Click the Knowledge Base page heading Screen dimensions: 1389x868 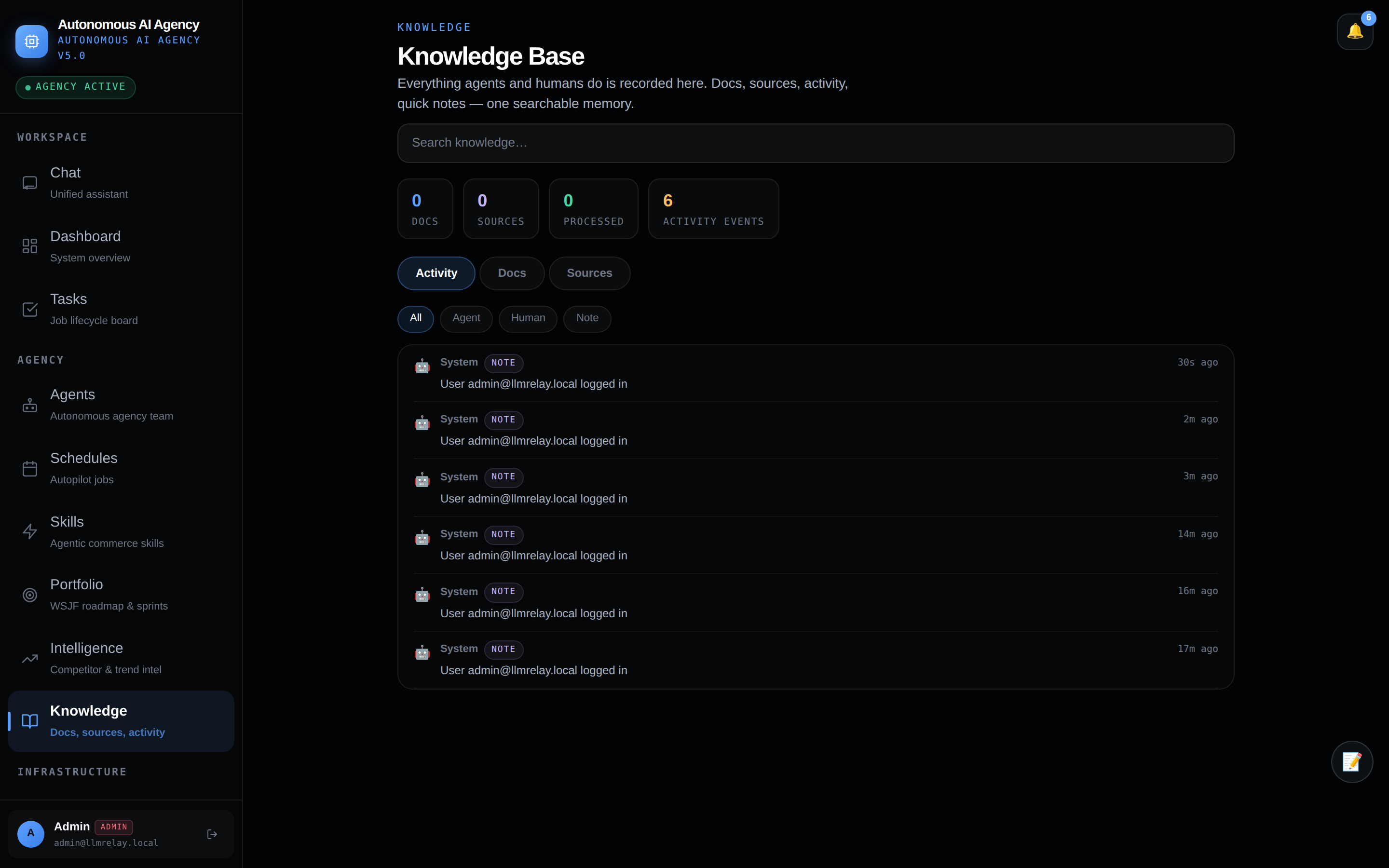click(491, 56)
